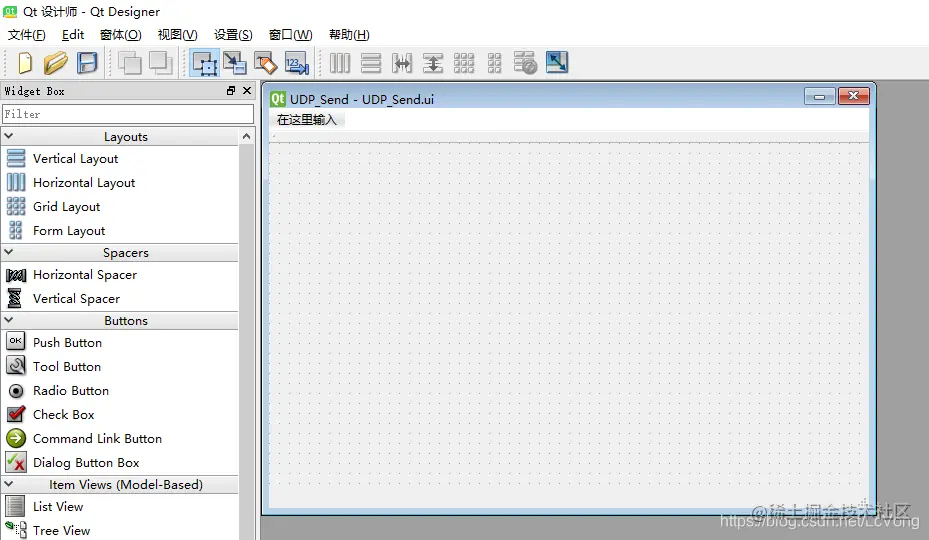
Task: Select the Vertical Spacer widget
Action: pos(76,299)
